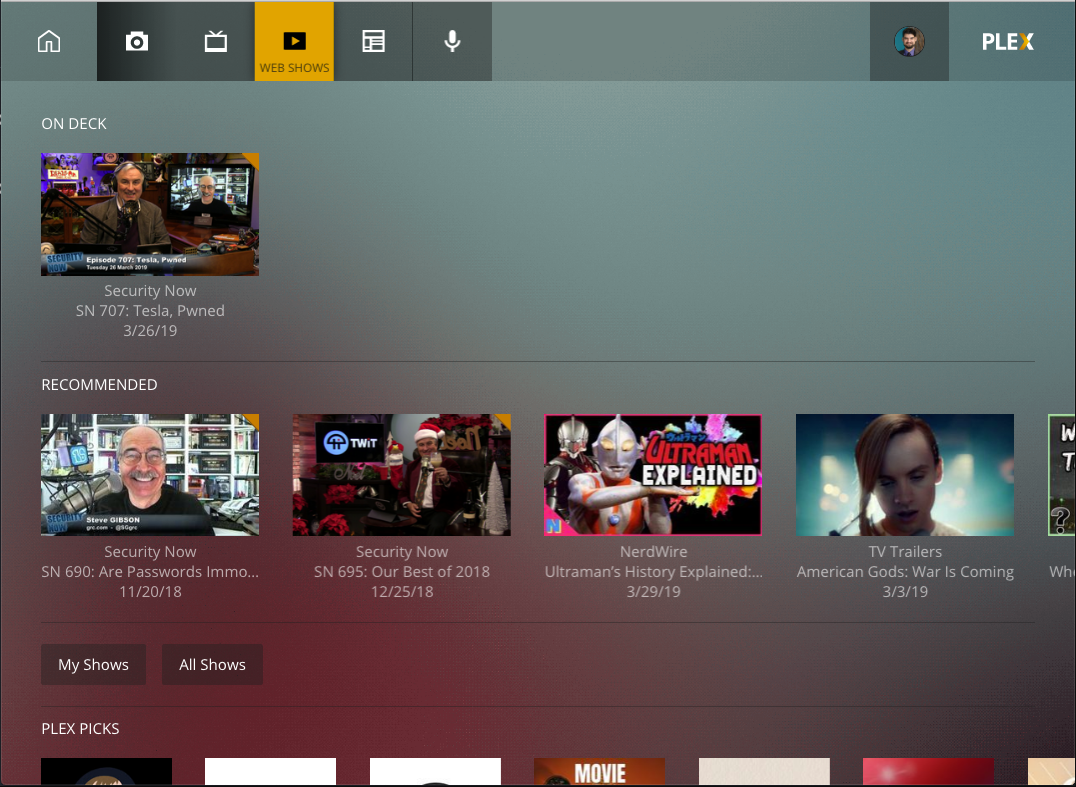Click the TV Trailers show name
The image size is (1076, 787).
pos(905,552)
